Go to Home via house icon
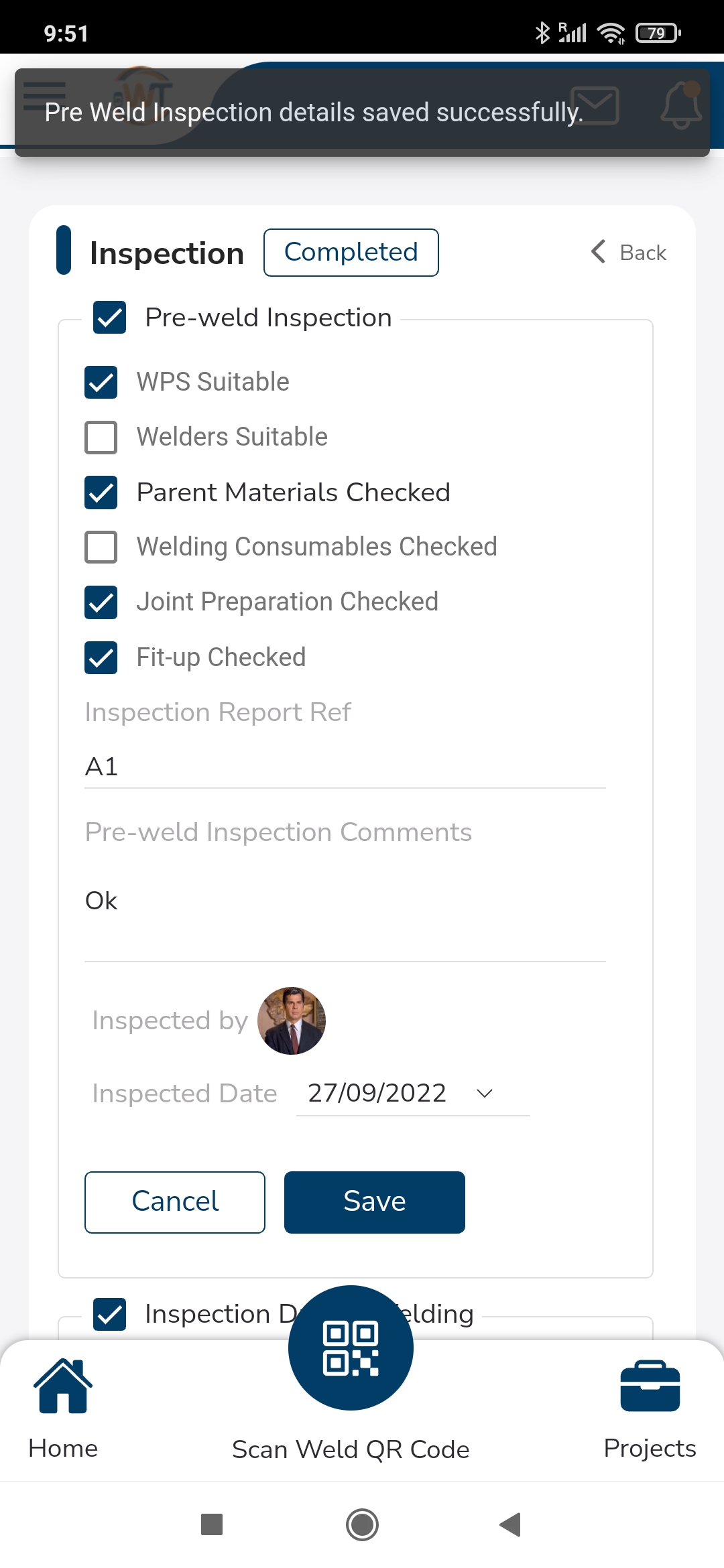Screen dimensions: 724x1568 [63, 1386]
